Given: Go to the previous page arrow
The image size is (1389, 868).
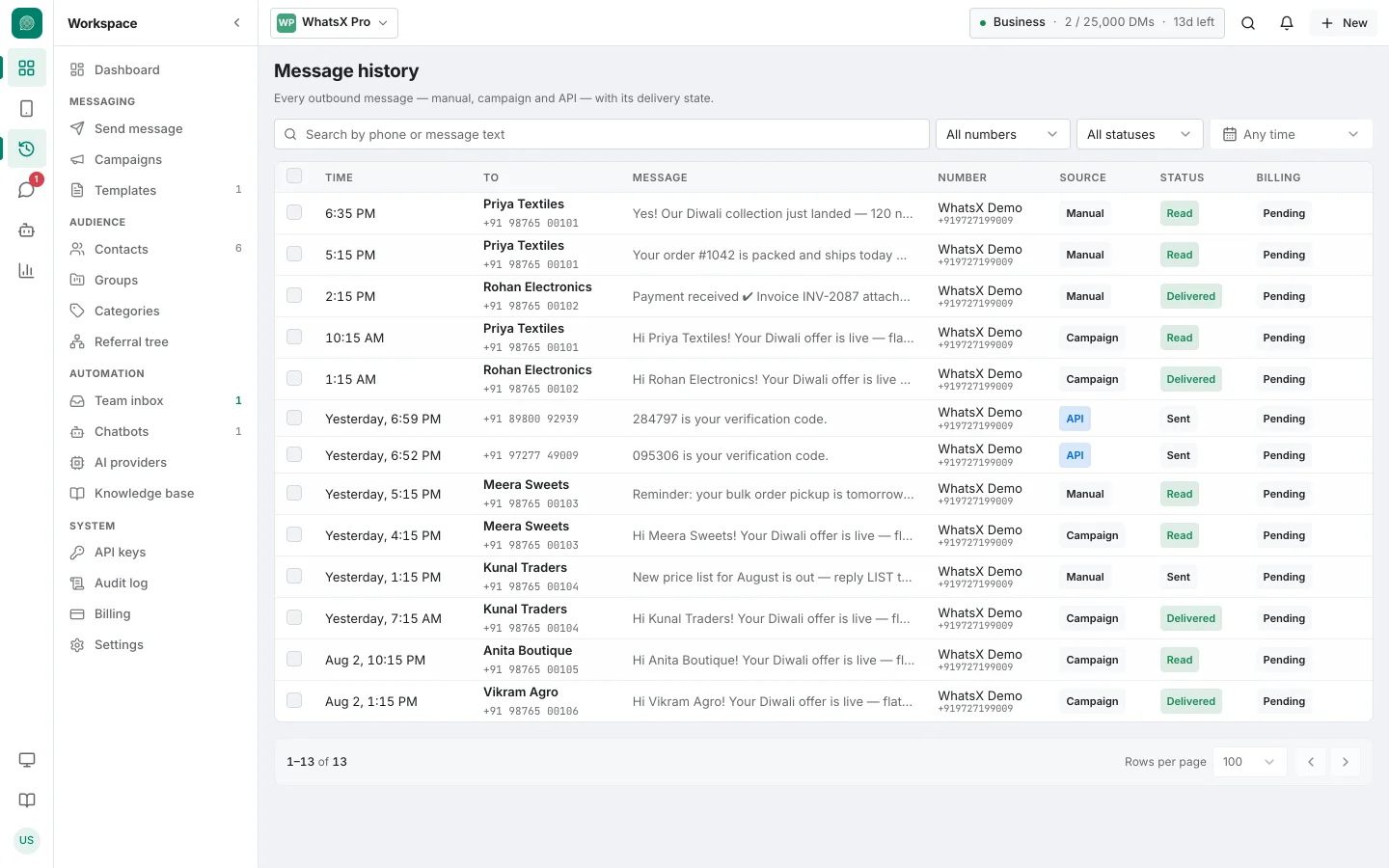Looking at the screenshot, I should point(1311,762).
